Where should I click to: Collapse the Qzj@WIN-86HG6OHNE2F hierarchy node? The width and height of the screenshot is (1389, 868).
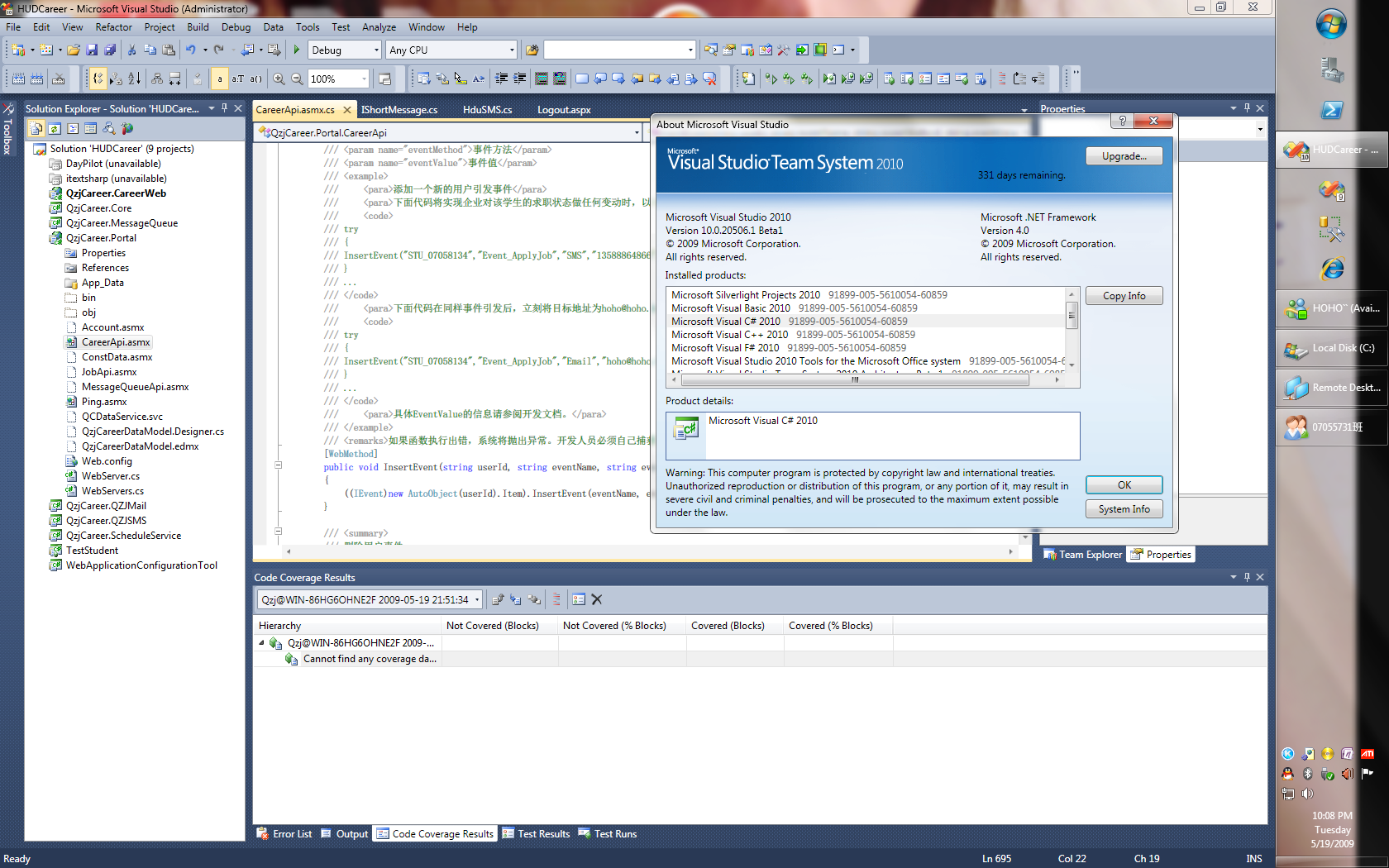point(262,642)
